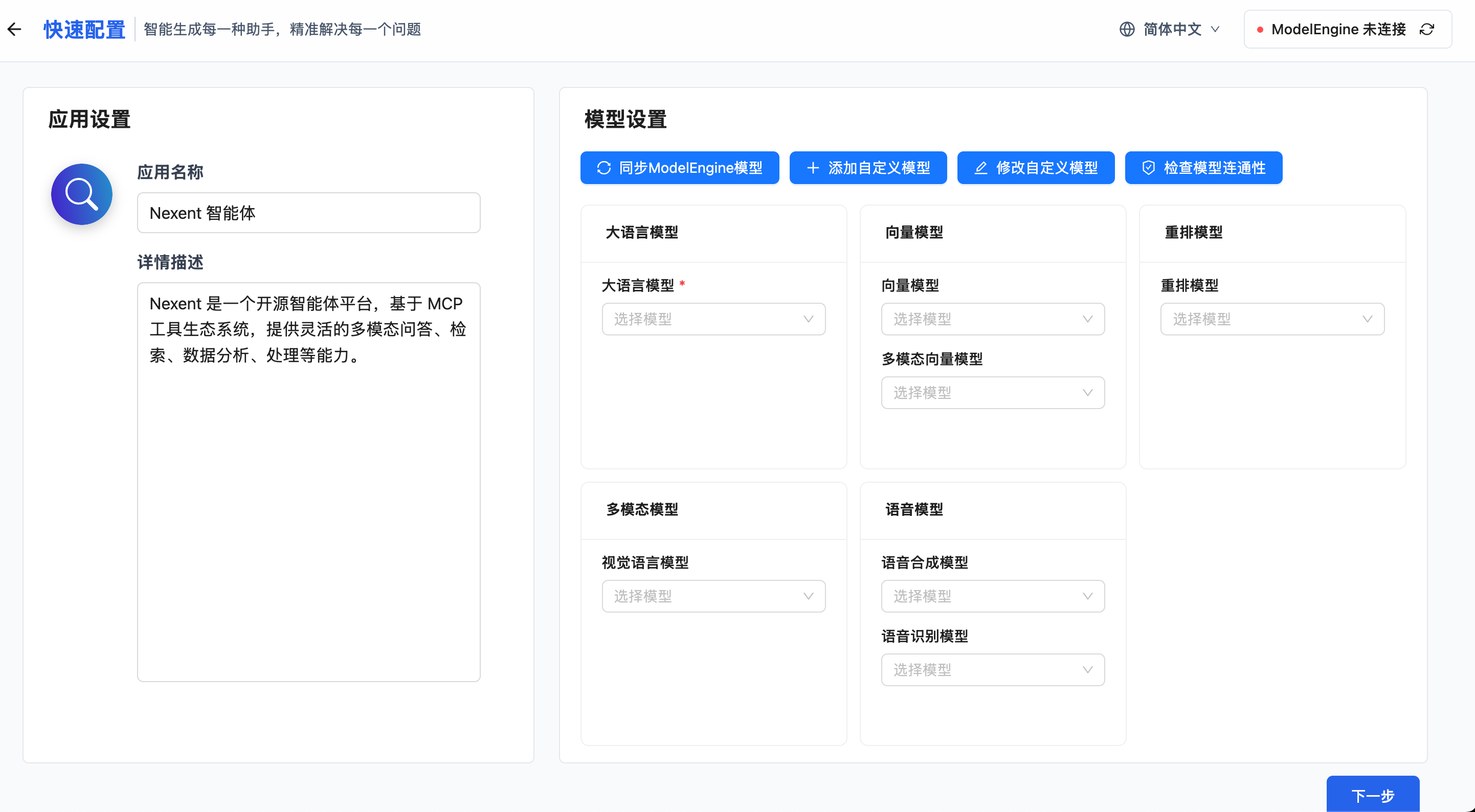The width and height of the screenshot is (1475, 812).
Task: Click the 应用名称 input field
Action: click(x=308, y=213)
